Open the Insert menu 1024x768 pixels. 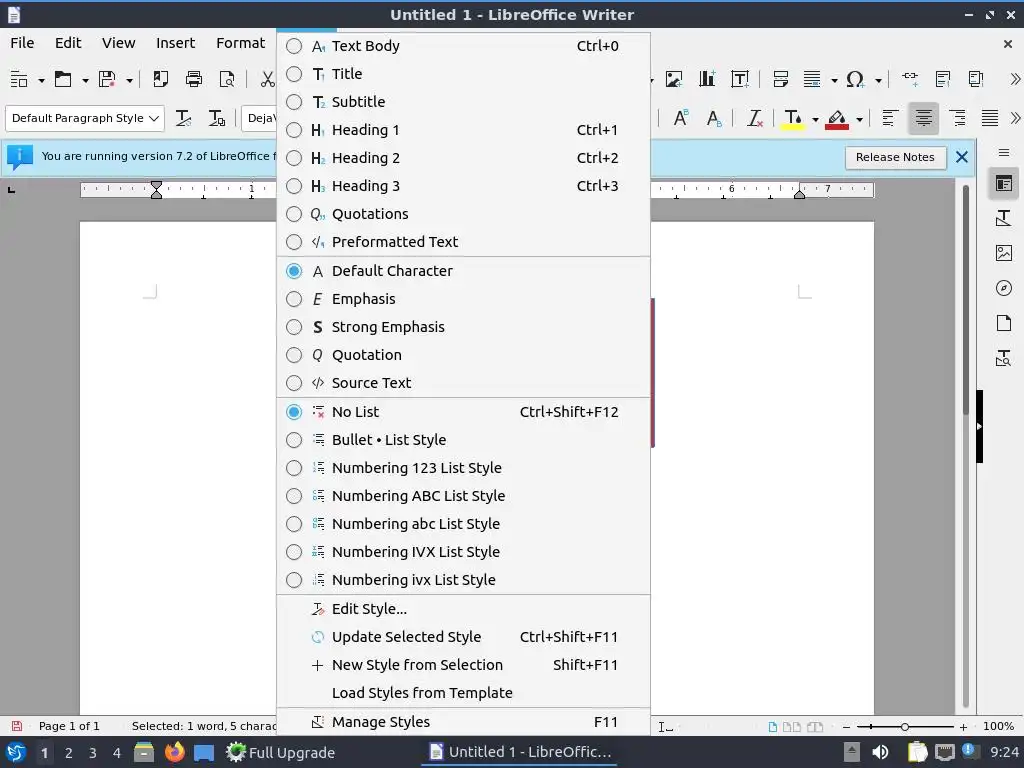[175, 43]
